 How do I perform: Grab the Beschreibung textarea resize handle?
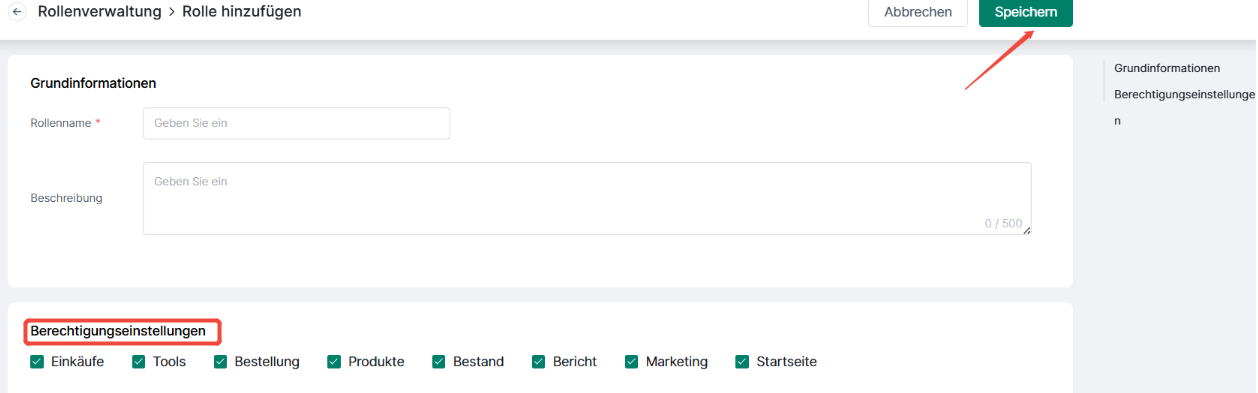[1026, 230]
